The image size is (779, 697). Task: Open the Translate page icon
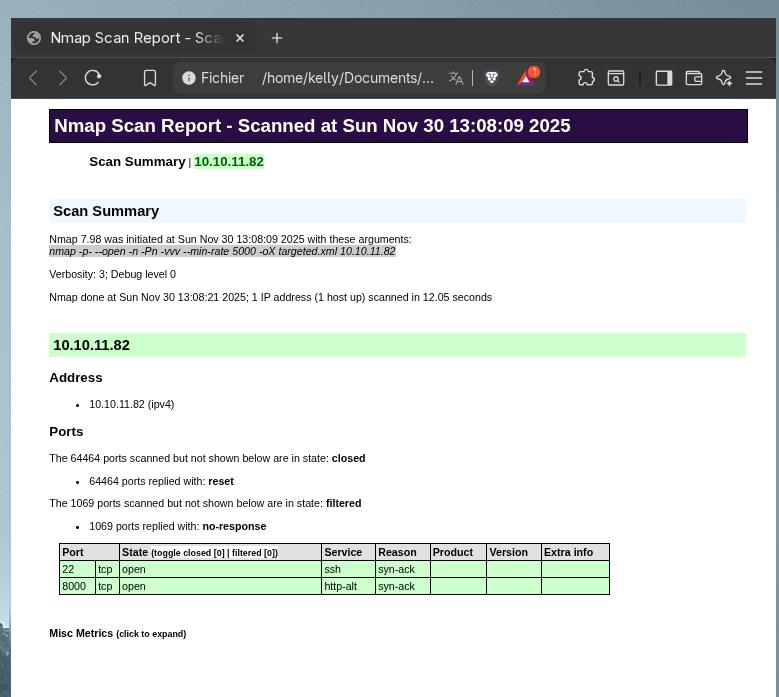pyautogui.click(x=456, y=78)
